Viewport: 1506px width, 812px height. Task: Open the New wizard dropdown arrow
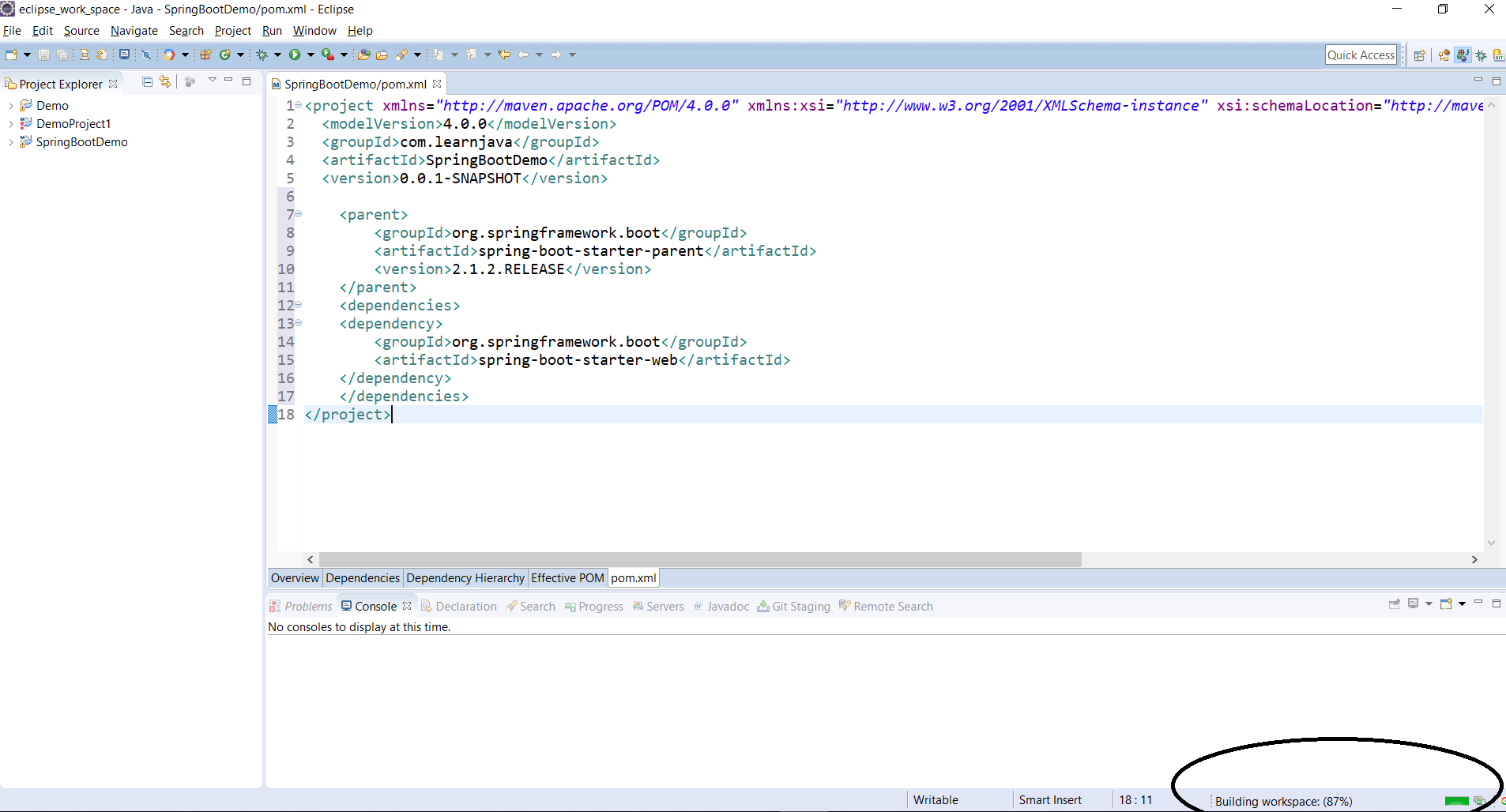pos(27,55)
